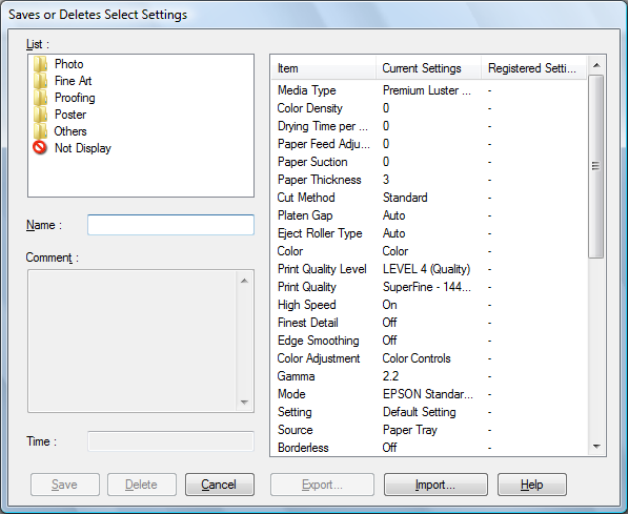
Task: Click the settings list scroll up arrow
Action: tap(597, 66)
